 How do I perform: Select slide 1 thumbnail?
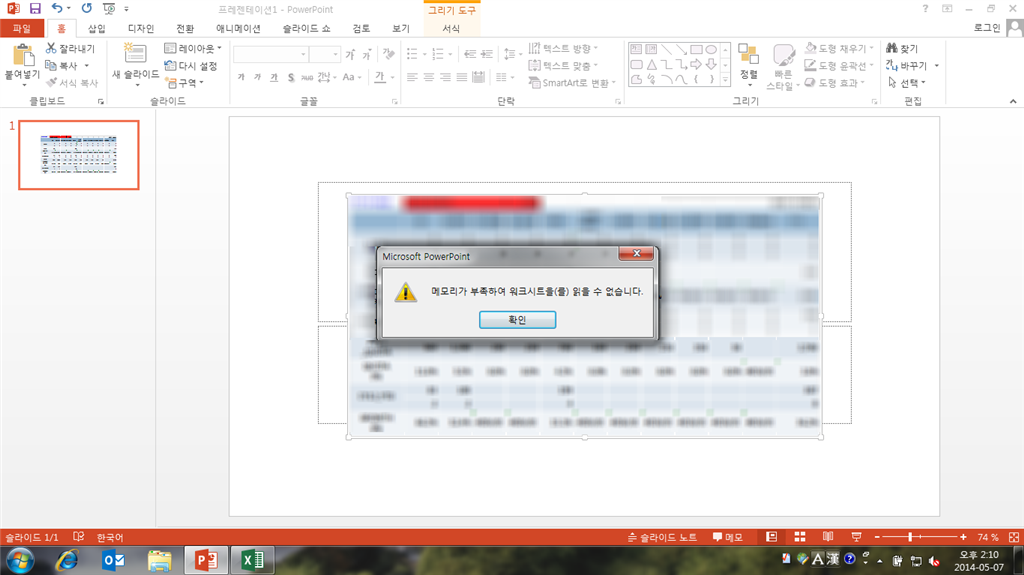tap(79, 155)
